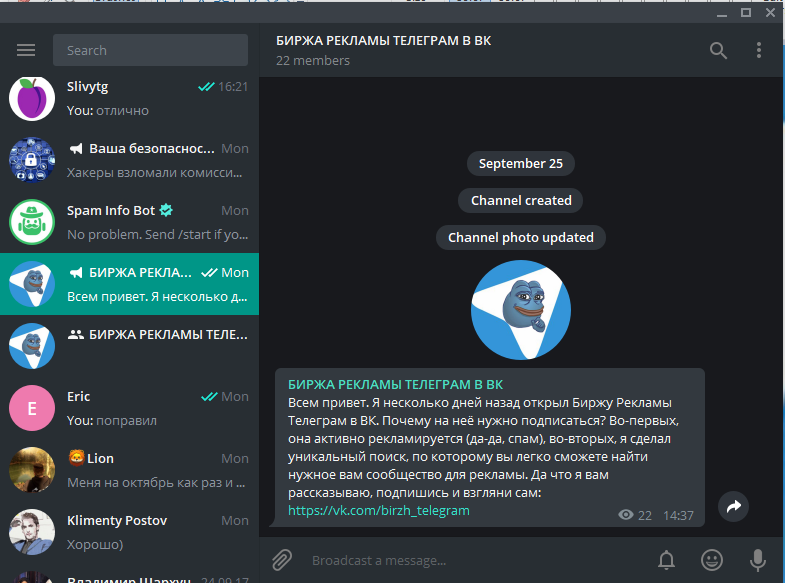Open the hamburger main menu
The image size is (785, 583).
coord(26,50)
